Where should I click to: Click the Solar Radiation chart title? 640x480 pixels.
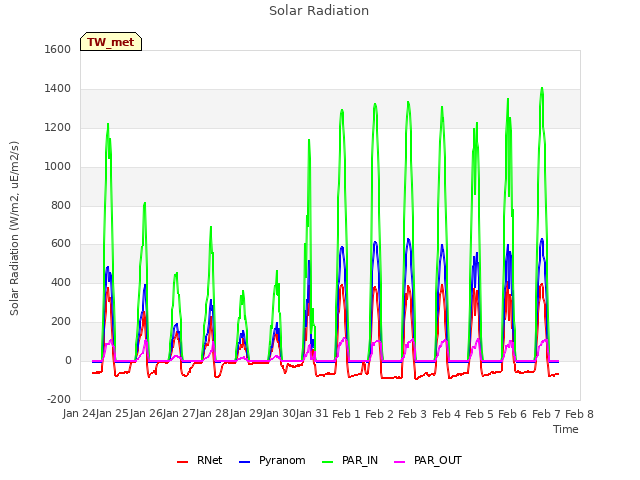319,11
